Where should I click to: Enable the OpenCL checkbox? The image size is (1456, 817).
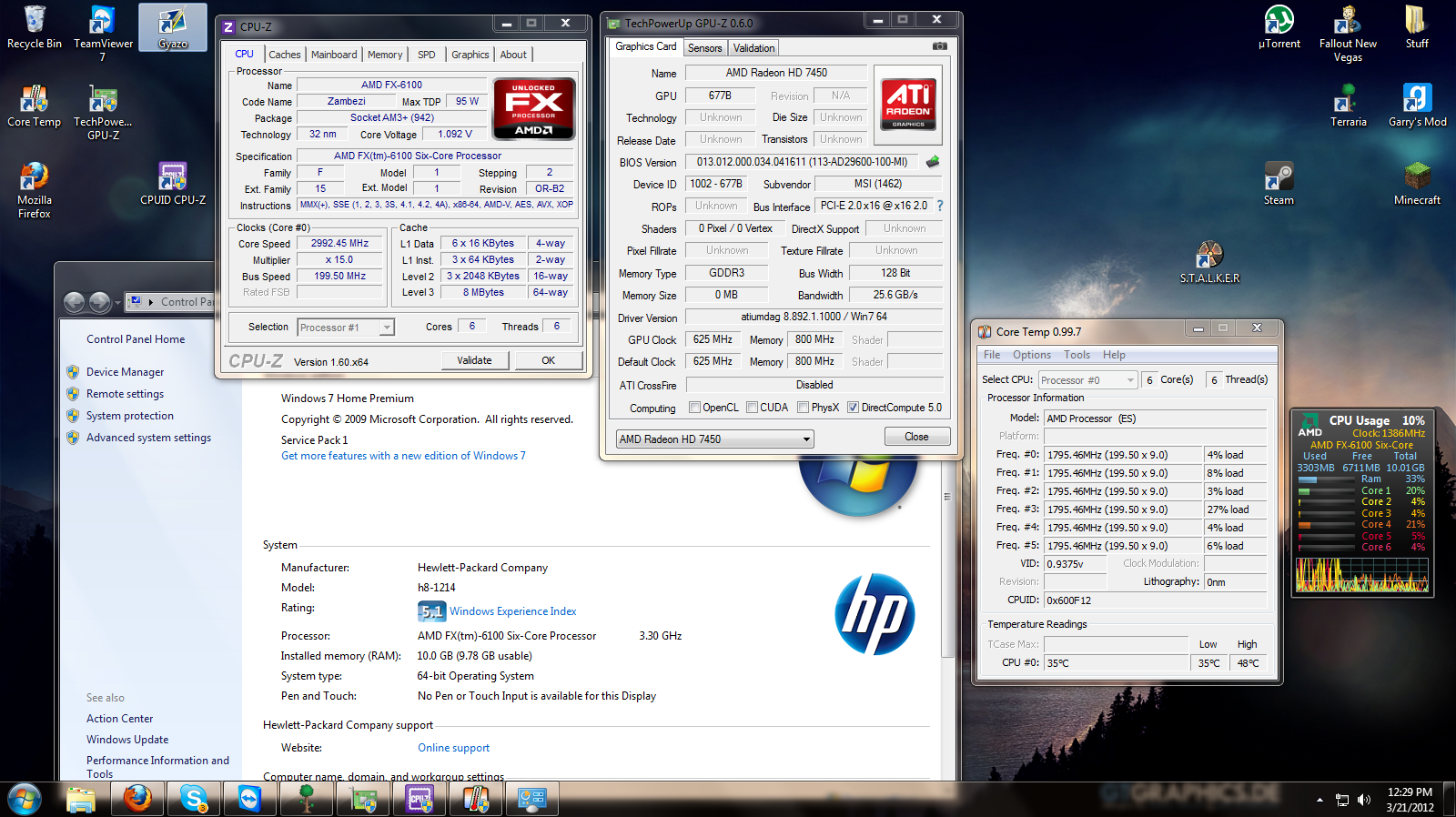point(695,408)
